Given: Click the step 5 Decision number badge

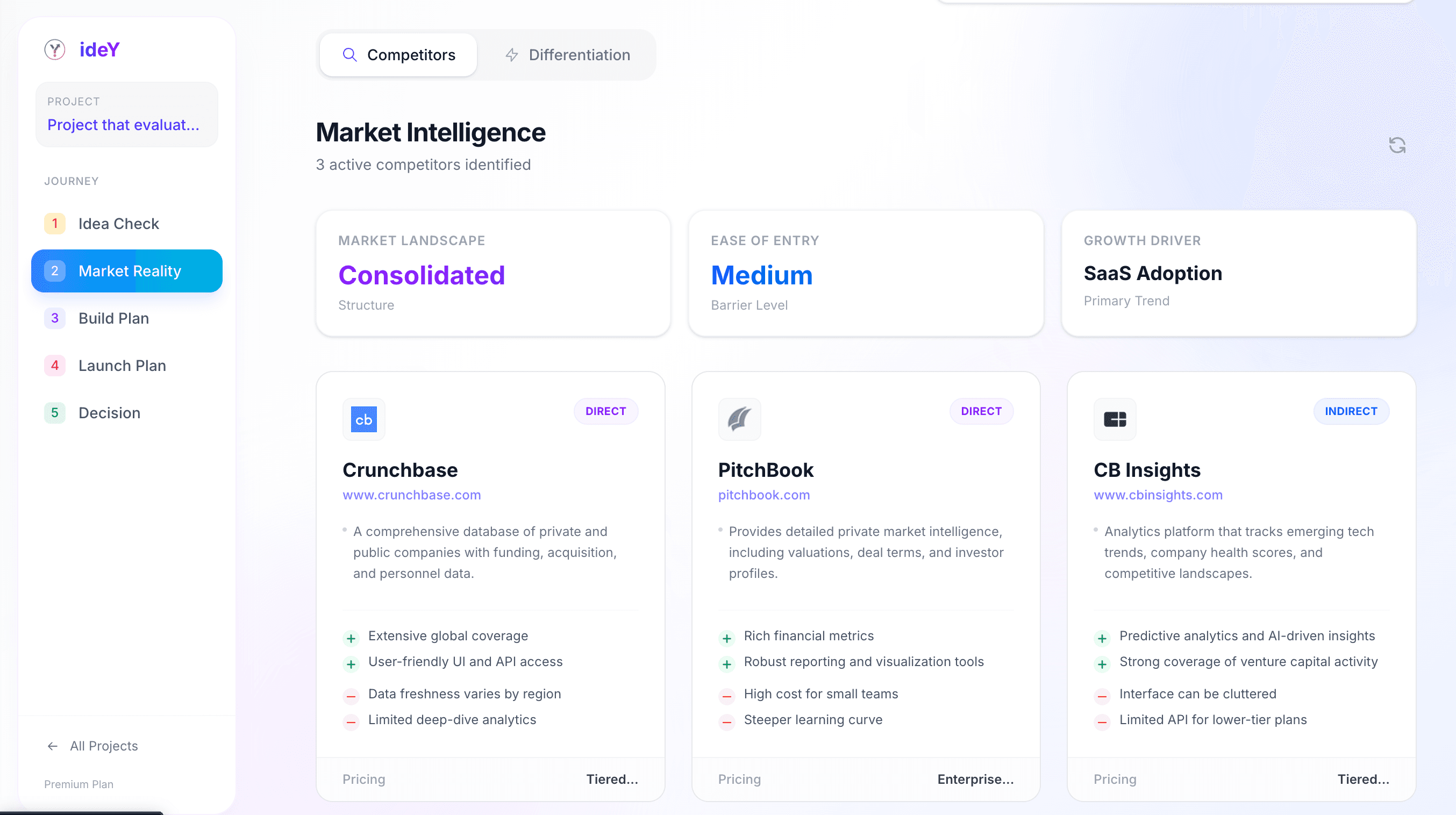Looking at the screenshot, I should 55,413.
